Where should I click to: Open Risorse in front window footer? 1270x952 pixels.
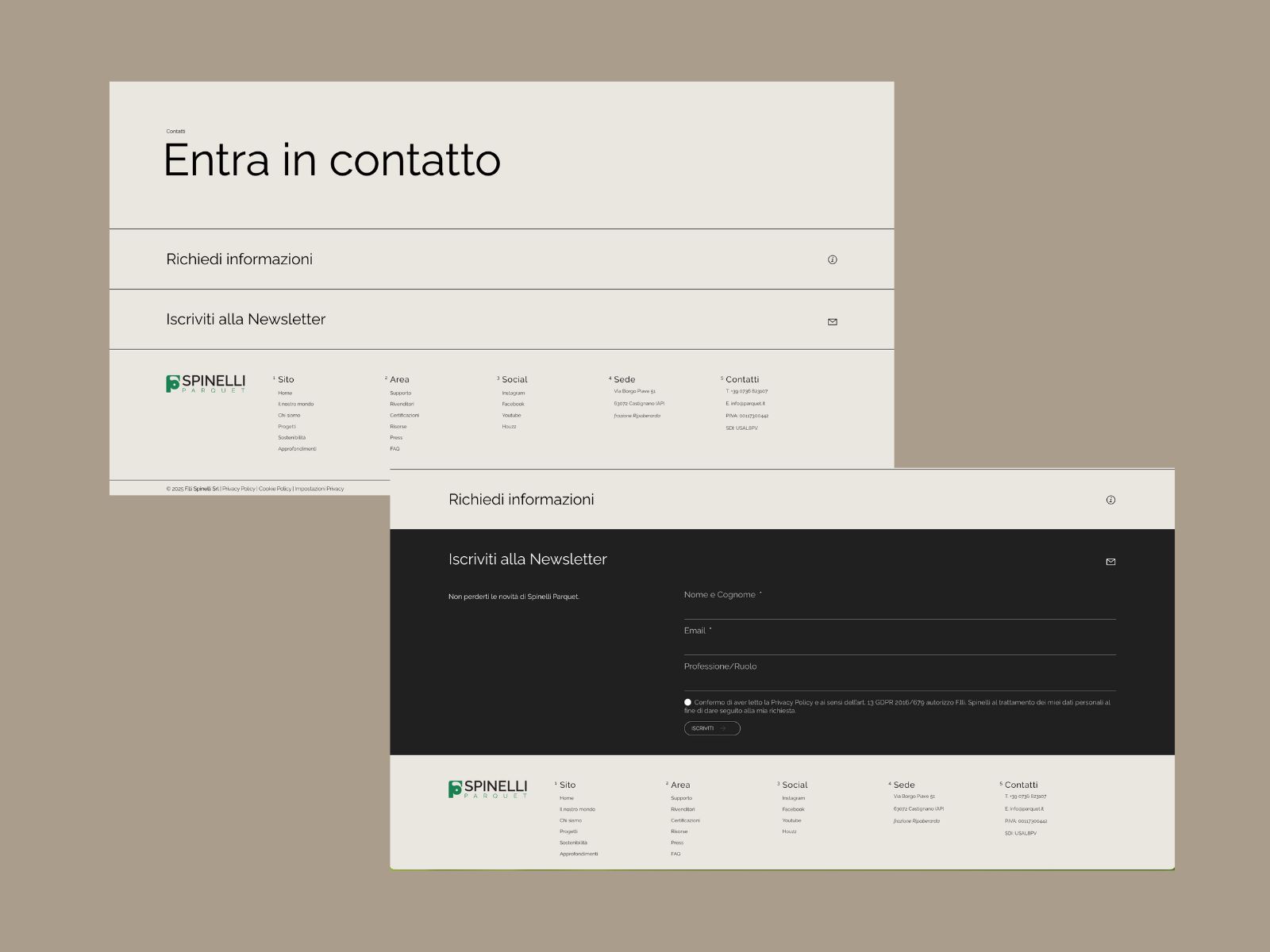pyautogui.click(x=679, y=831)
